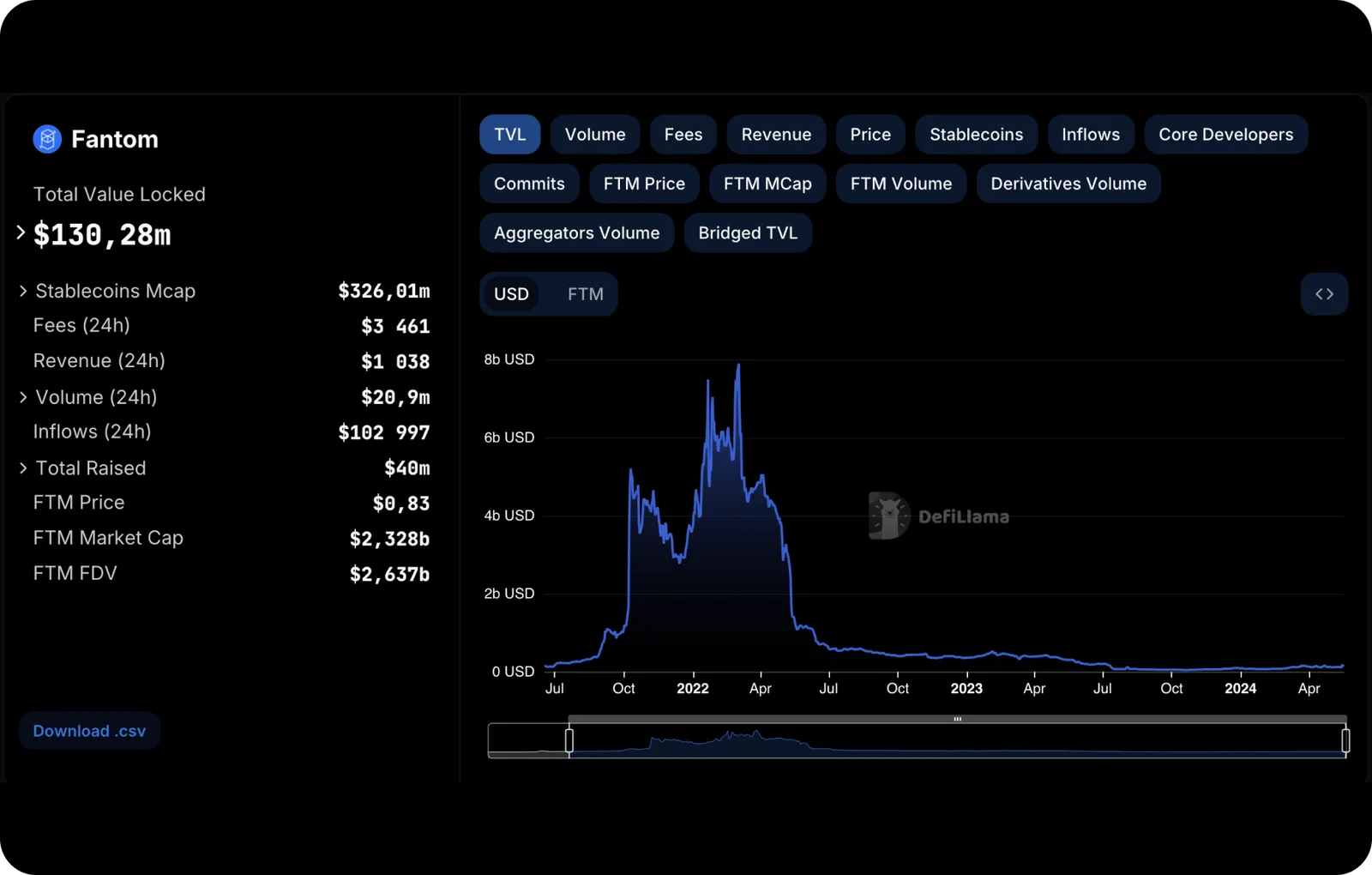Show the Stablecoins chart series
The height and width of the screenshot is (875, 1372).
coord(977,135)
